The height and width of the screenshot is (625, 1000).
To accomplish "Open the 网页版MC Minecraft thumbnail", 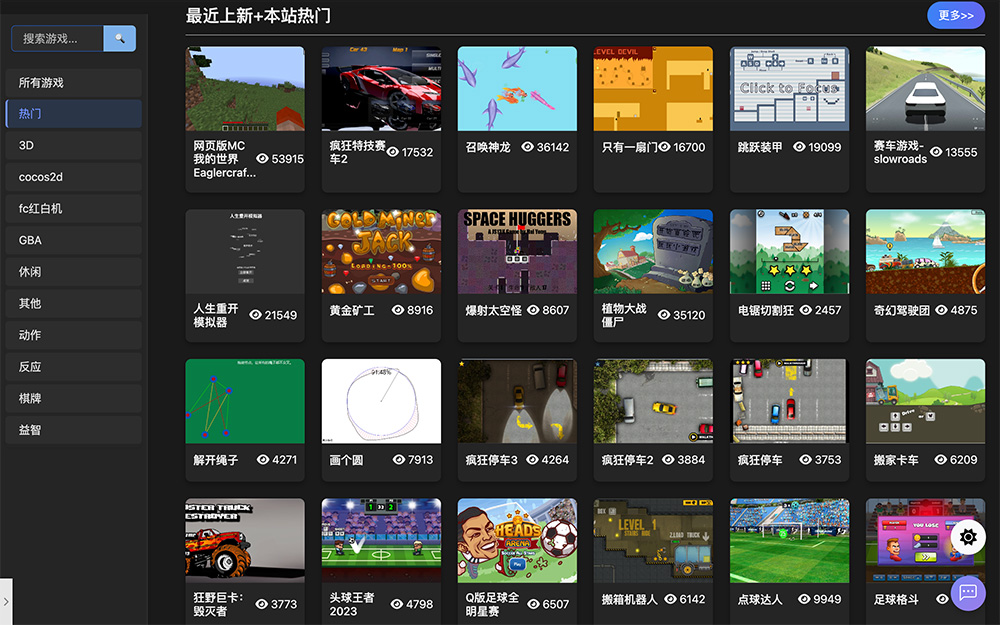I will [x=245, y=88].
